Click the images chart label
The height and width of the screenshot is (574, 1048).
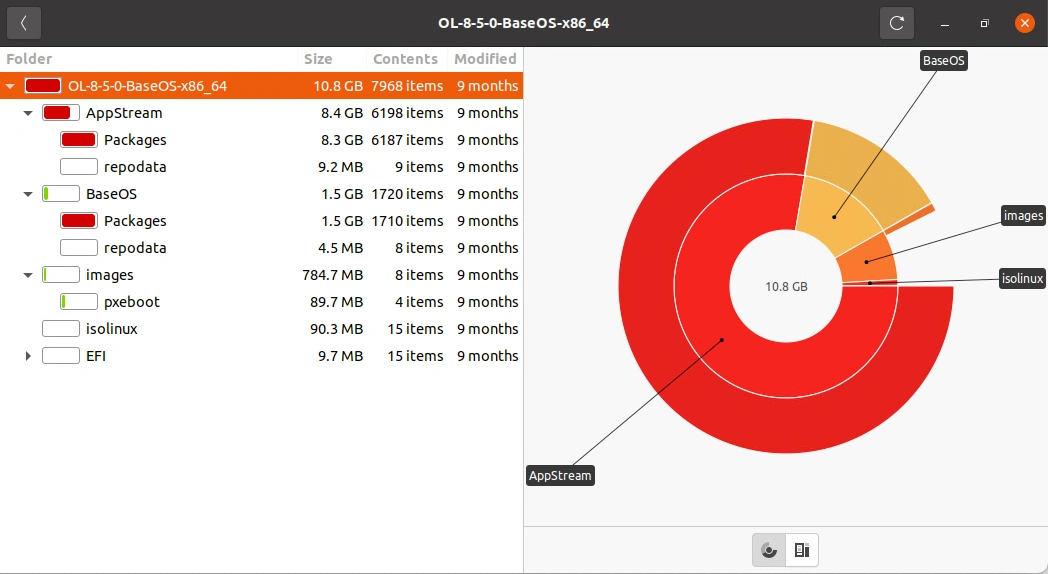[x=1023, y=216]
